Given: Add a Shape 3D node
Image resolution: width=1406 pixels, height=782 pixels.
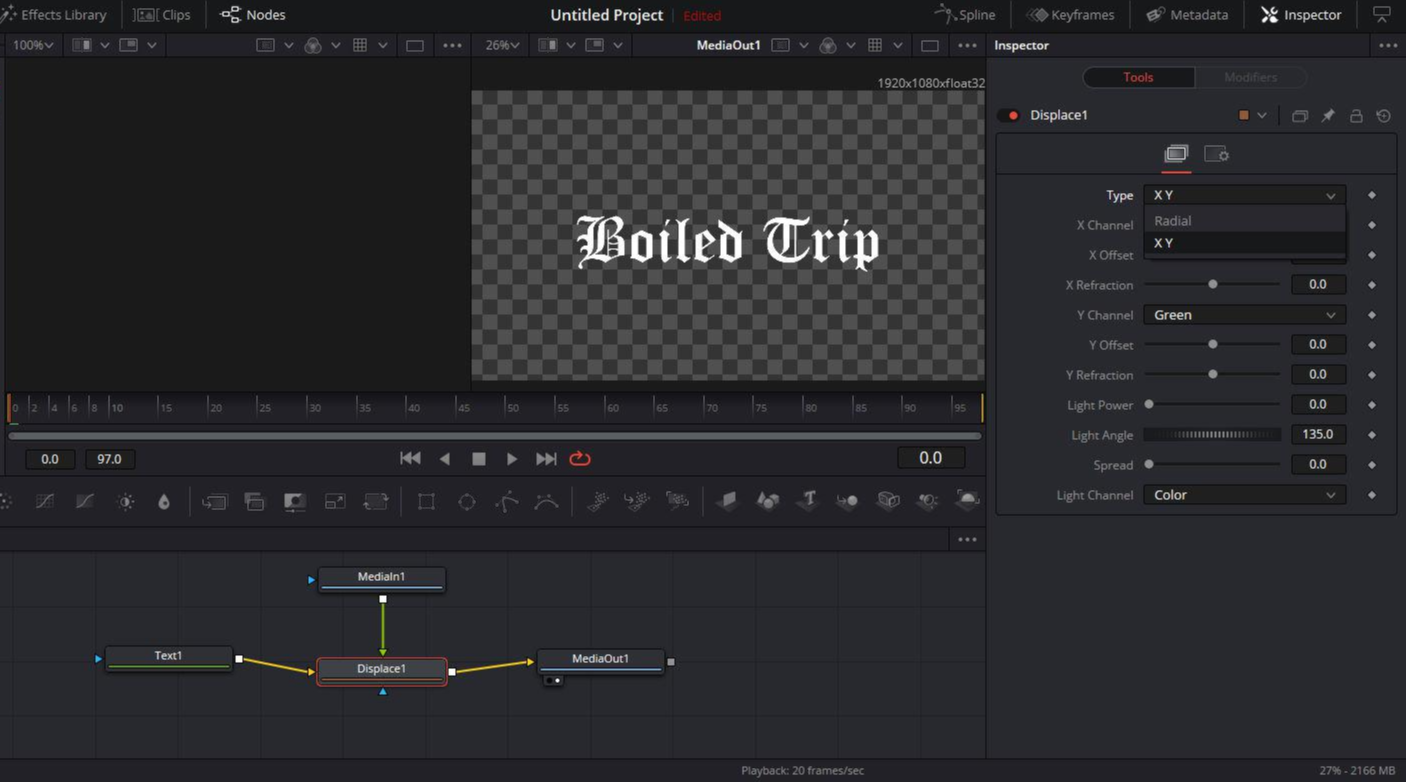Looking at the screenshot, I should point(768,501).
